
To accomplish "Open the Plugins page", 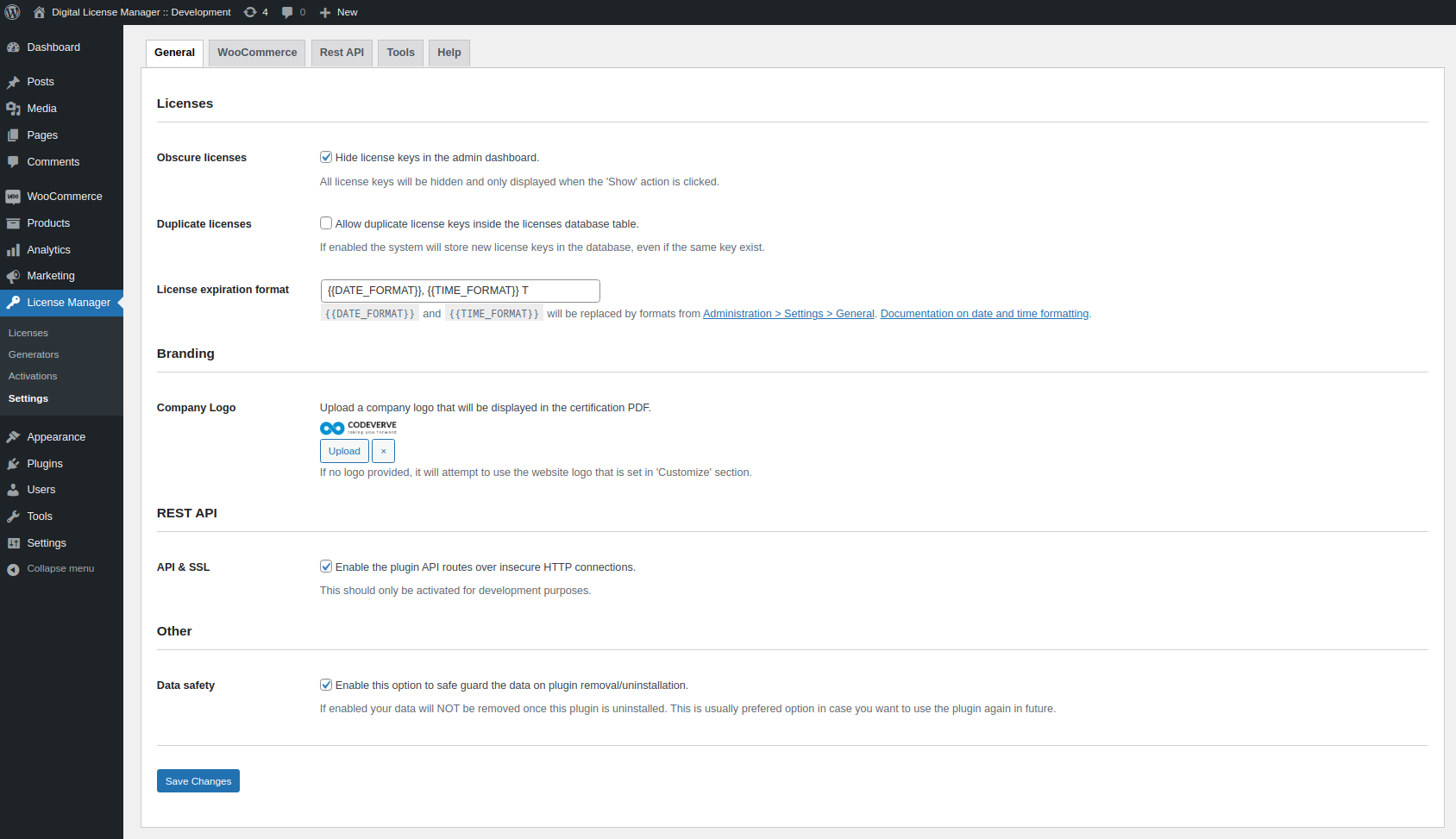I will (45, 463).
